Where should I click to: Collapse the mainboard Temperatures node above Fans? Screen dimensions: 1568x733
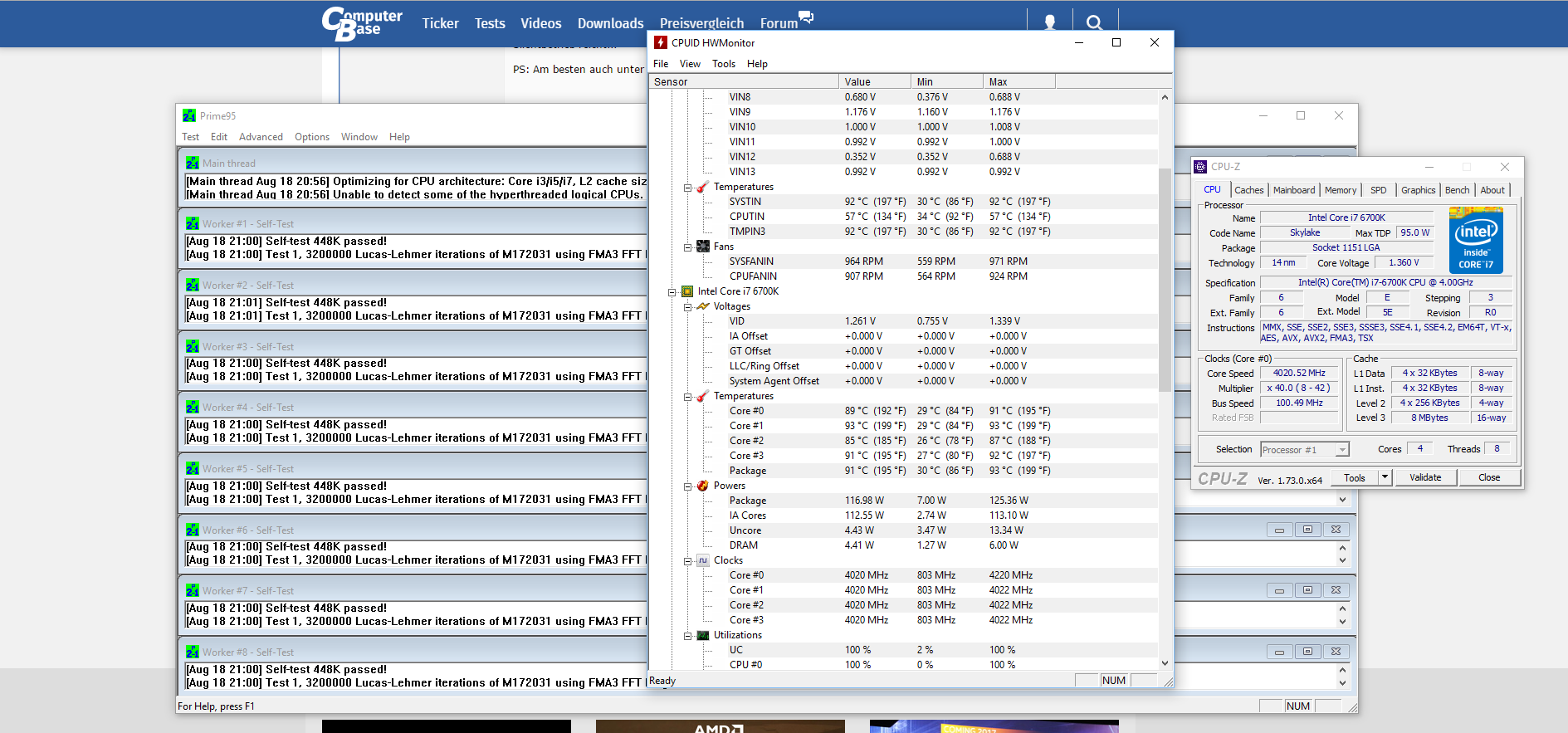point(688,188)
